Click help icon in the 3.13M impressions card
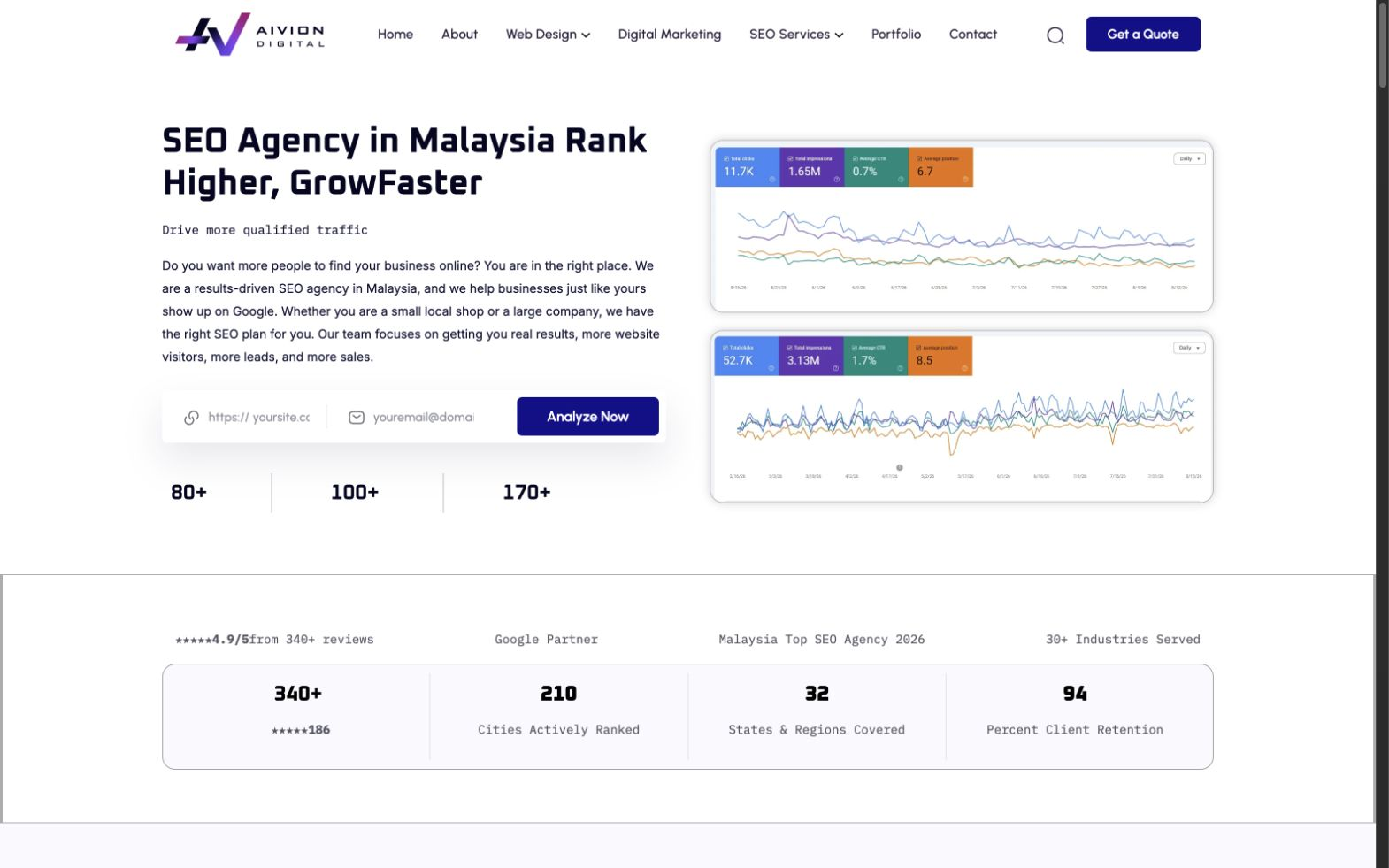The image size is (1389, 868). 835,368
